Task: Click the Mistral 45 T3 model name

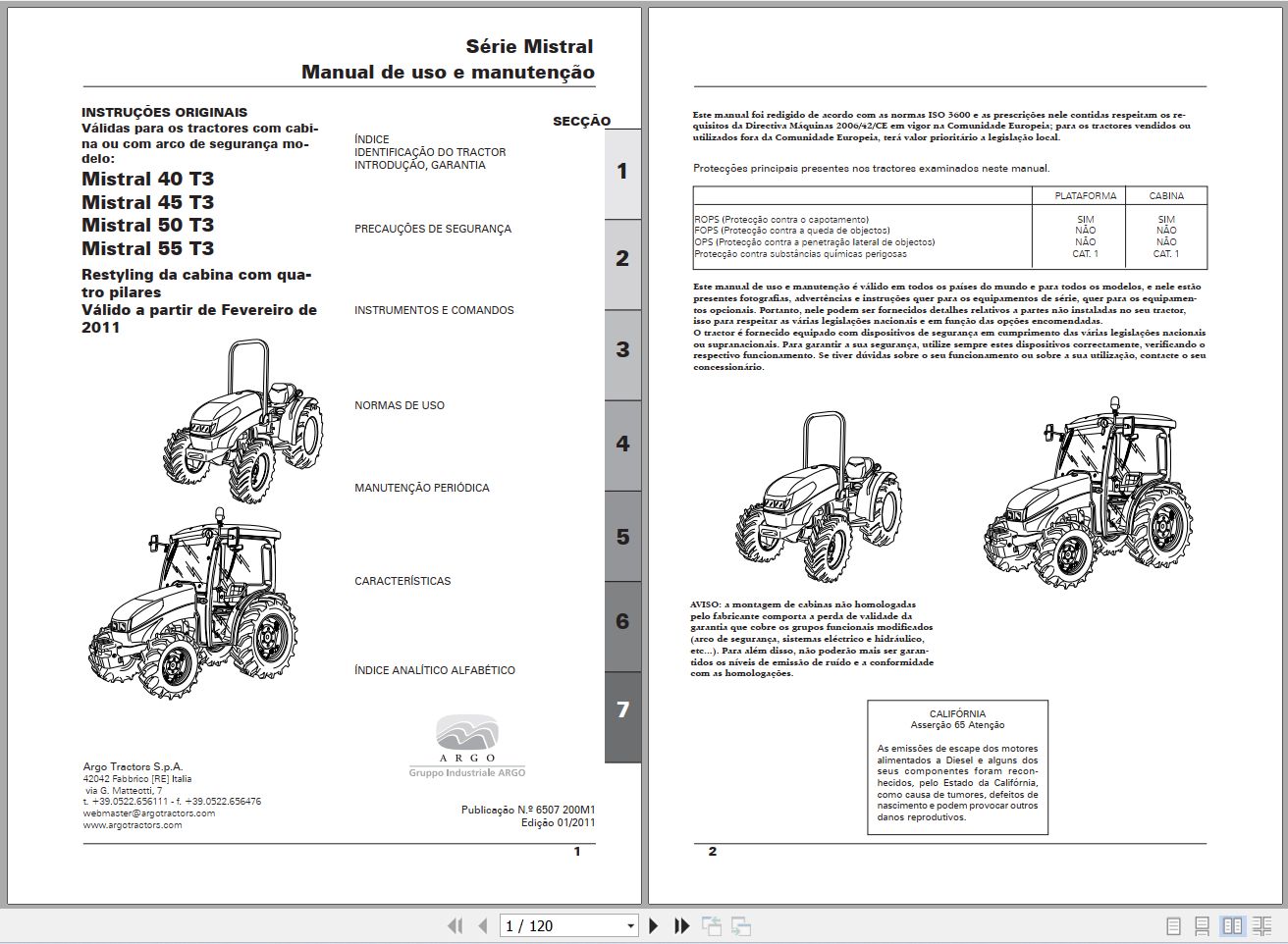Action: pos(147,202)
